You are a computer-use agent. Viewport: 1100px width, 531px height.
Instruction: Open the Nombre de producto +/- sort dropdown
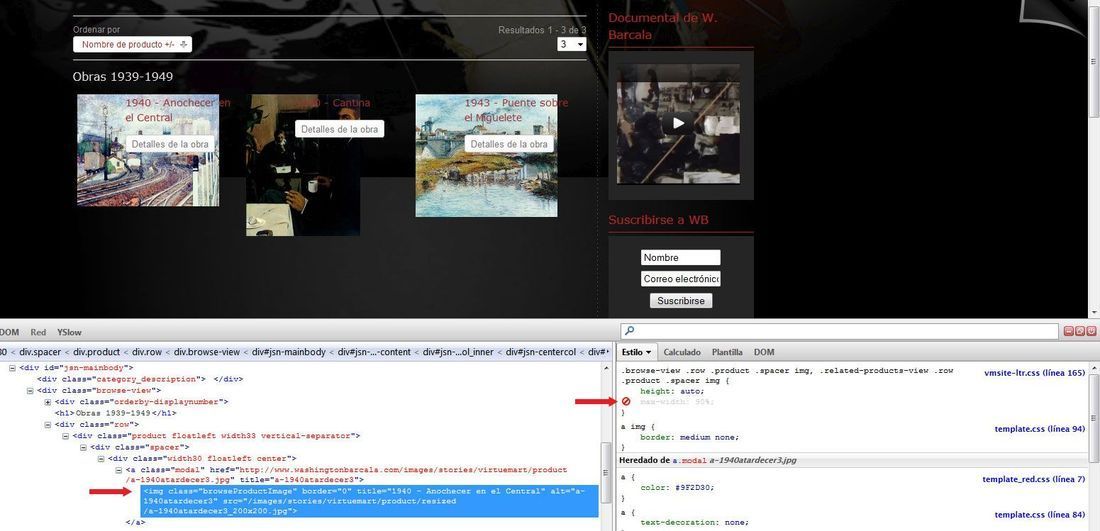click(132, 44)
